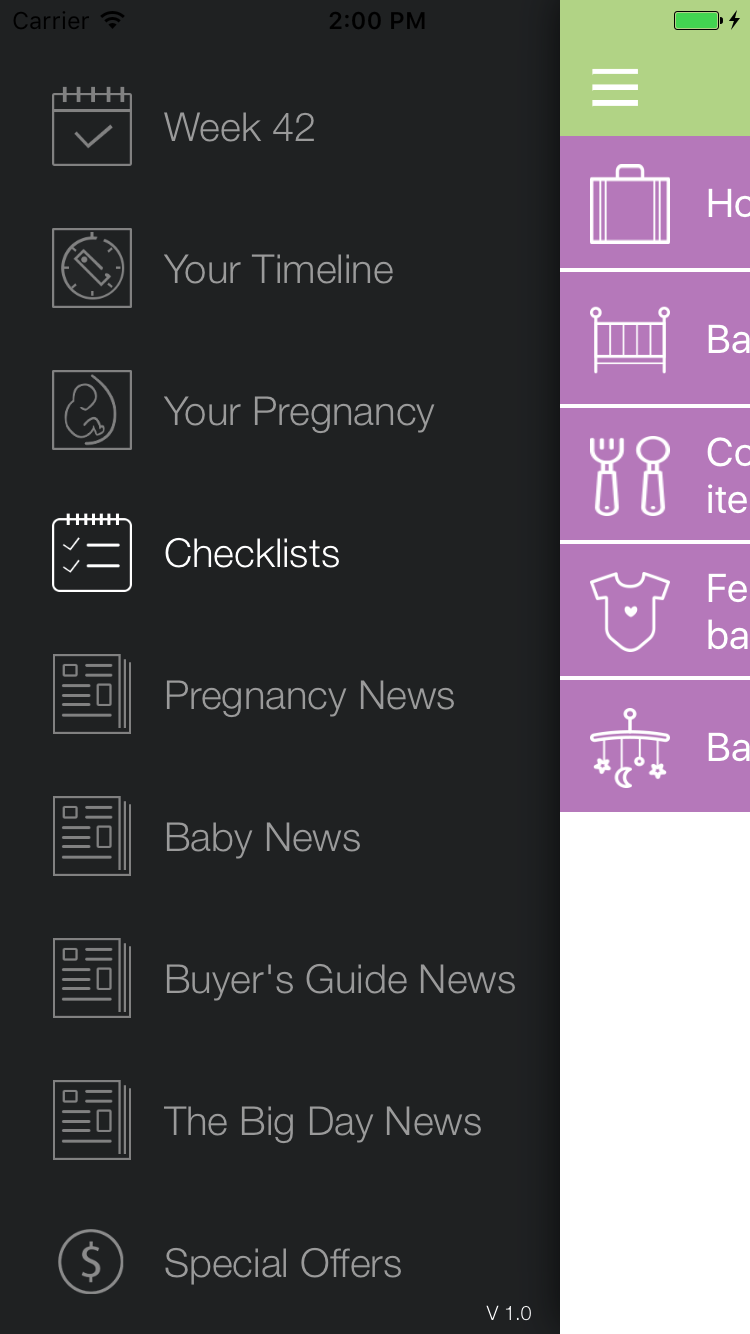Tap the Your Timeline stopwatch icon
This screenshot has height=1334, width=750.
[92, 268]
